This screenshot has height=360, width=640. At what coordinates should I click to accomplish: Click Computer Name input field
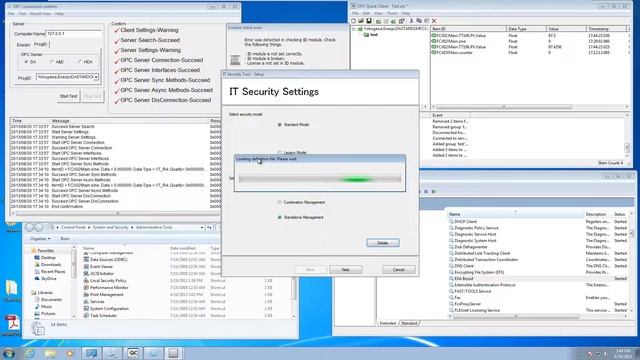(74, 34)
